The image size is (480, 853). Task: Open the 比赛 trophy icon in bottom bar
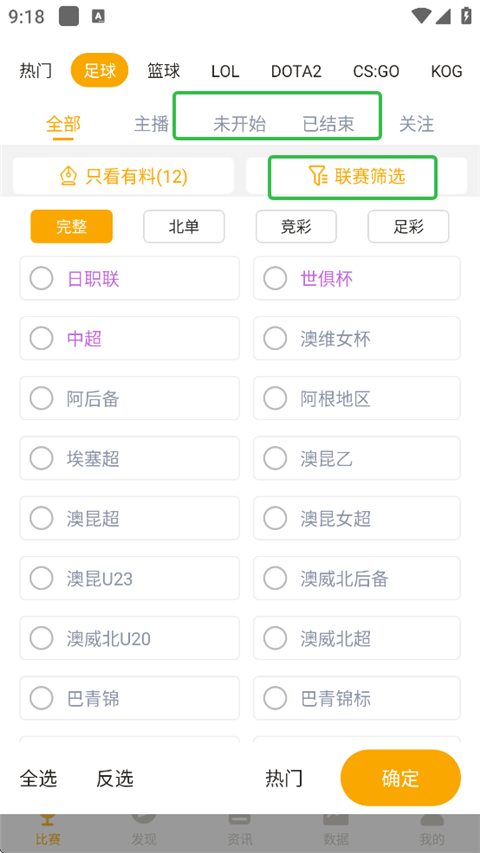[48, 818]
